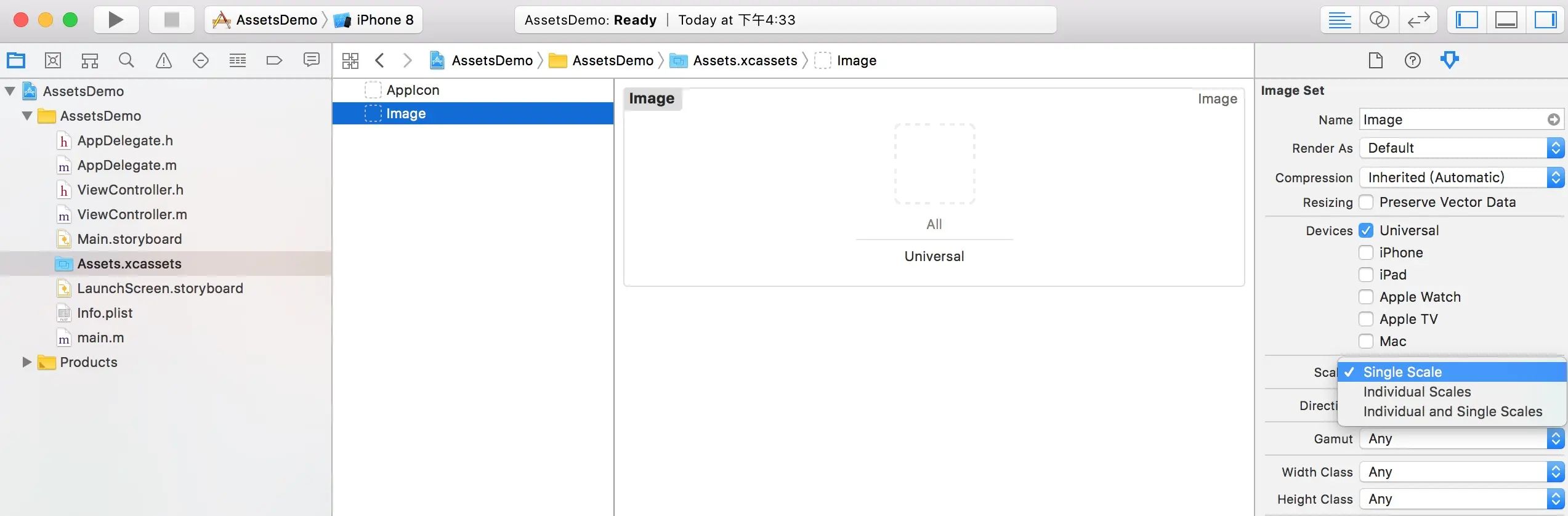The image size is (1568, 516).
Task: Check the Apple Watch checkbox
Action: click(x=1366, y=297)
